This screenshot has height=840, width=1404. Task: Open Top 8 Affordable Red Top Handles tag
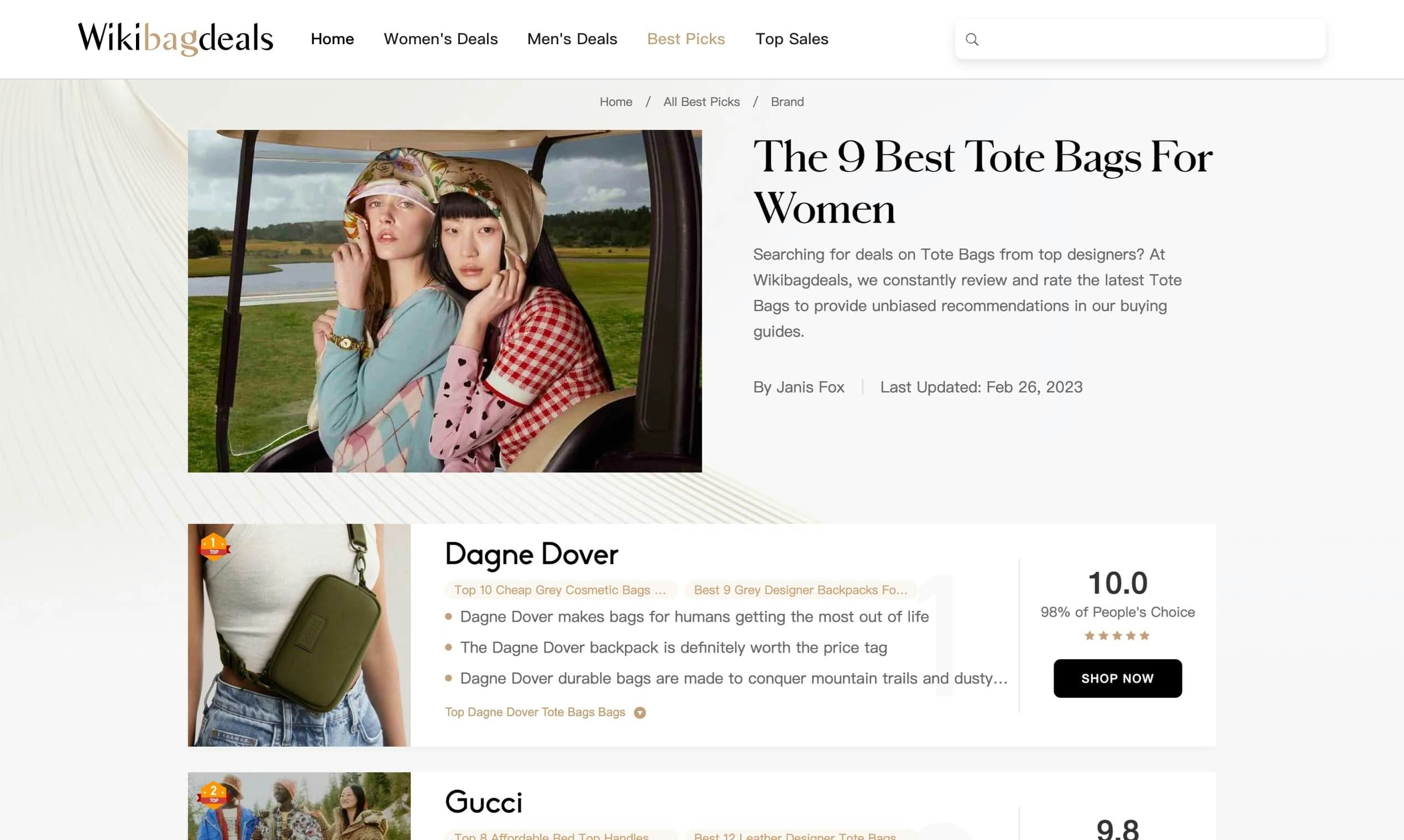[x=560, y=836]
